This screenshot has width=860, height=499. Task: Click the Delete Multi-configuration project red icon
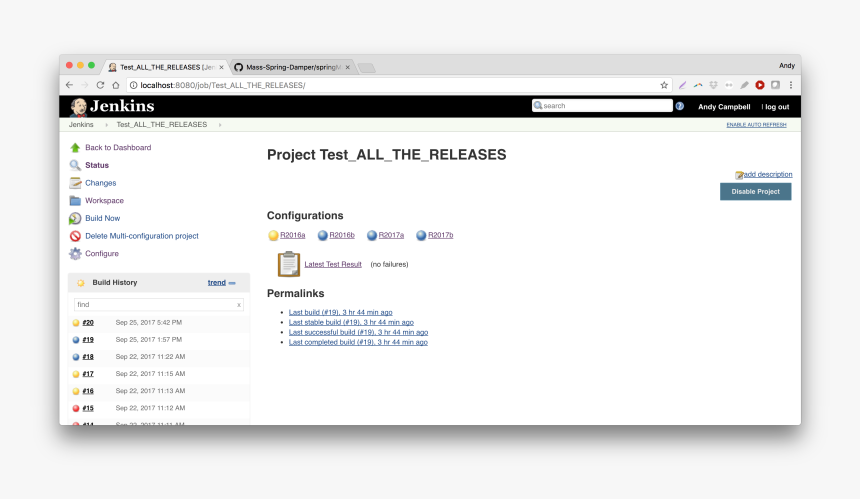(75, 236)
